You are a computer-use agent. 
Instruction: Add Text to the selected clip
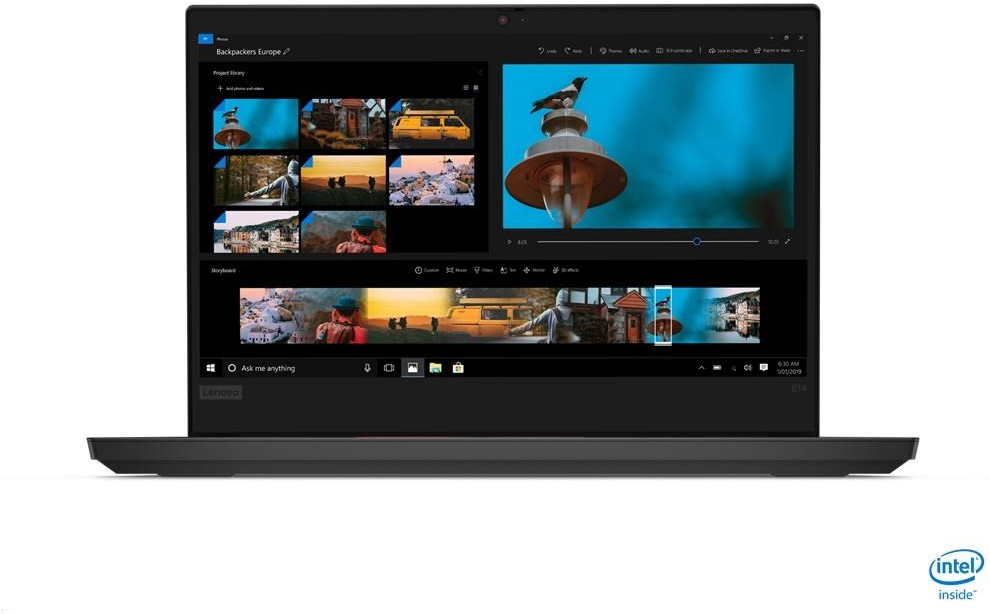(x=508, y=270)
